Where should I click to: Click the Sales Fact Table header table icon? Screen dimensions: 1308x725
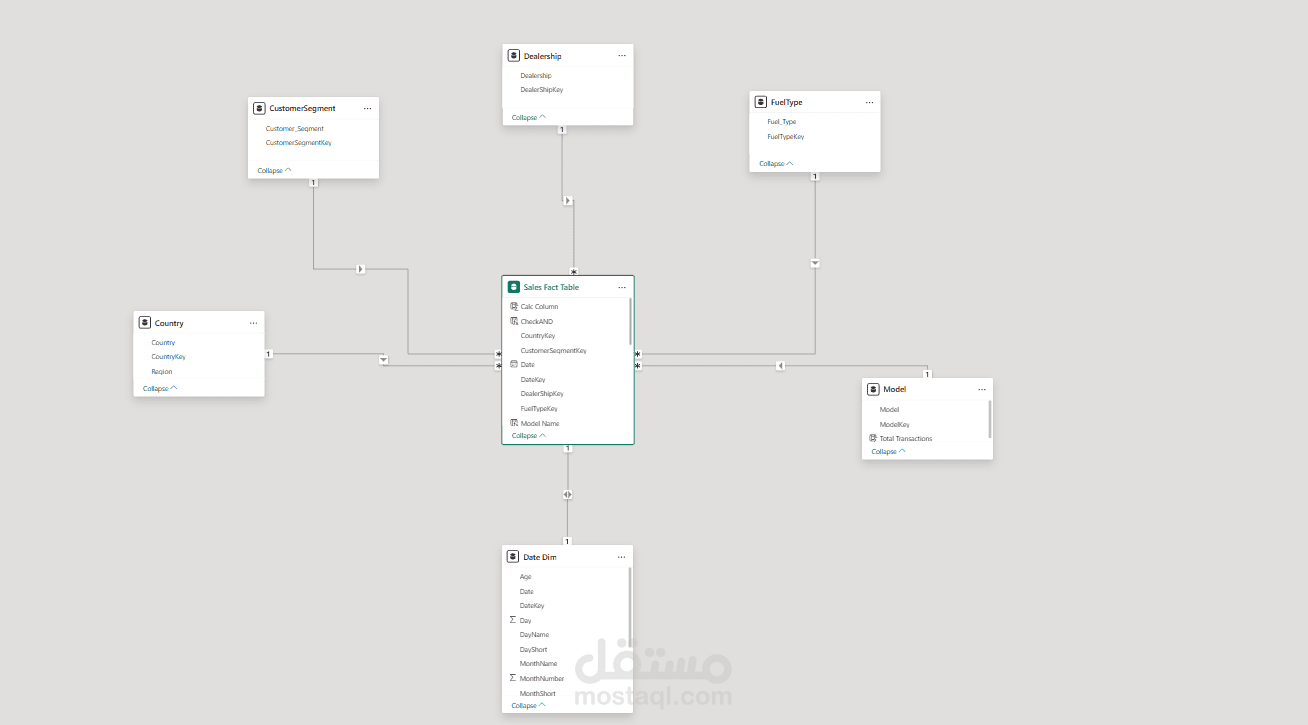[514, 287]
